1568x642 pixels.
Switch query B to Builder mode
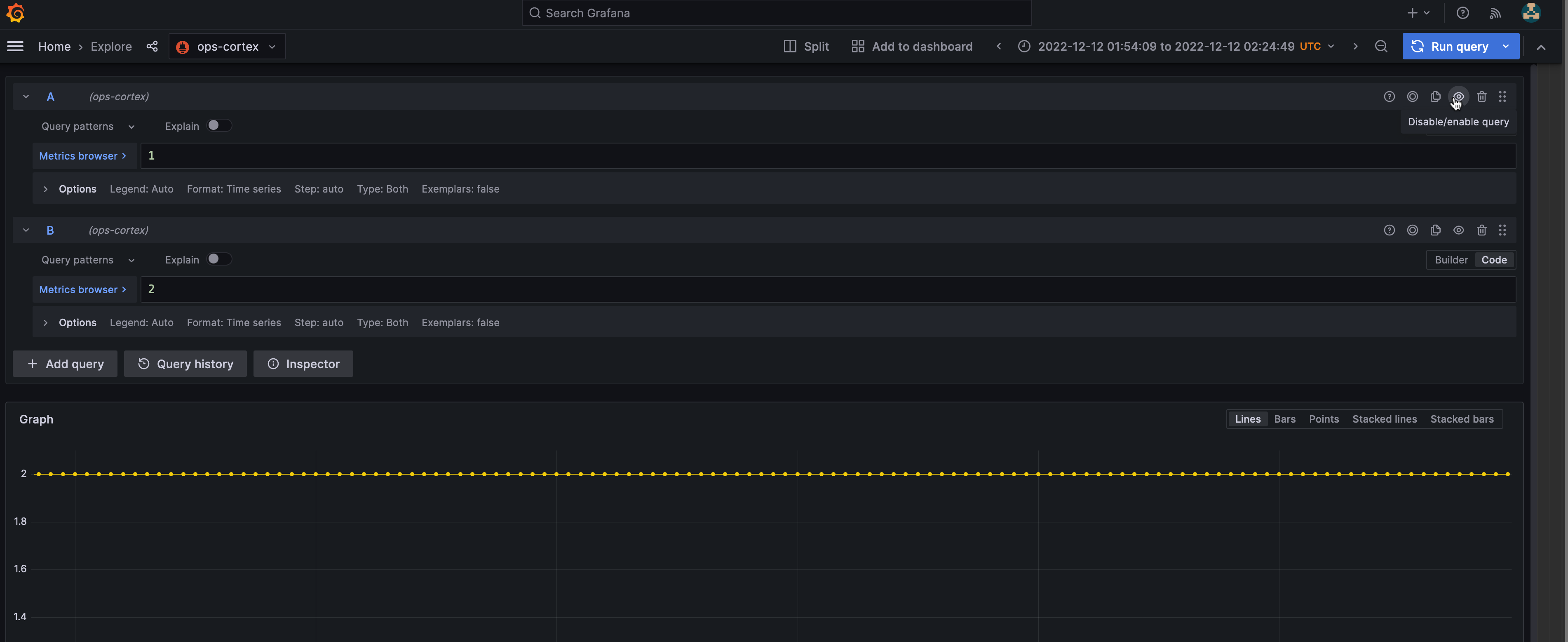(x=1451, y=259)
